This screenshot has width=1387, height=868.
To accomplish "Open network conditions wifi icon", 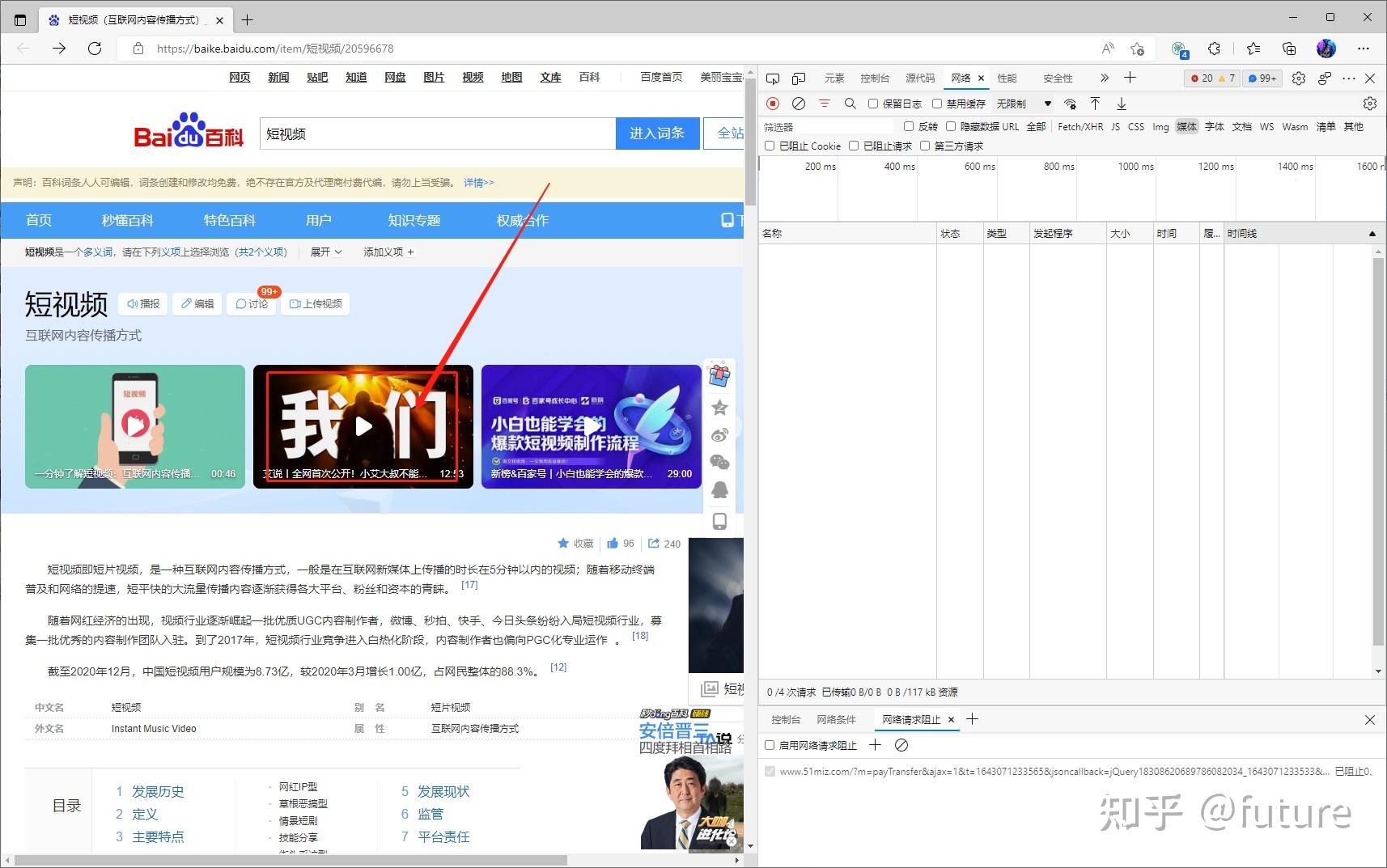I will (1071, 104).
